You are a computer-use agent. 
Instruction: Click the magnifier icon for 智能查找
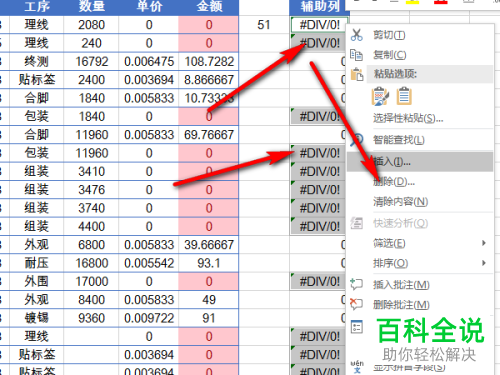tap(356, 140)
